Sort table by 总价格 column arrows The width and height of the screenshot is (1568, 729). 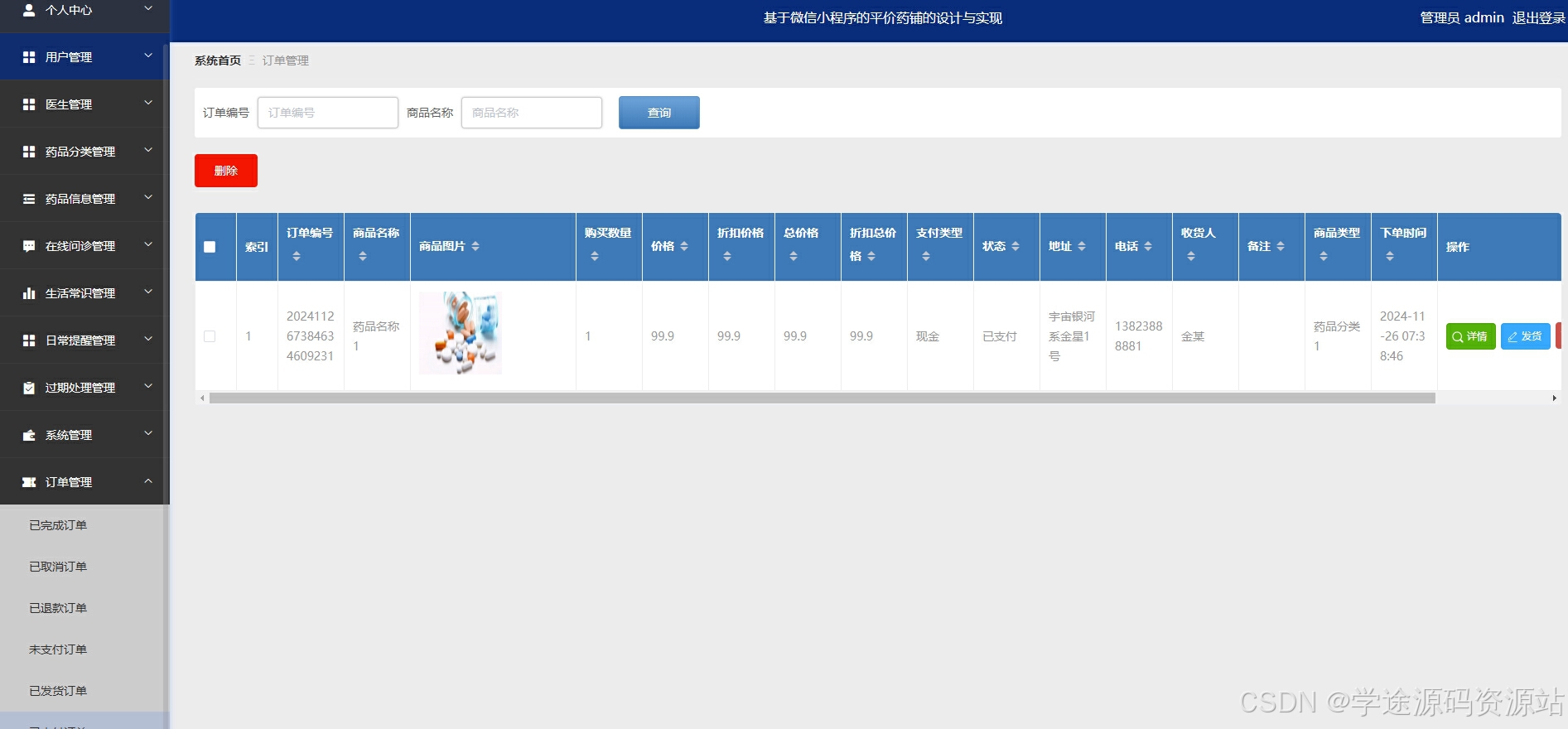(x=794, y=257)
